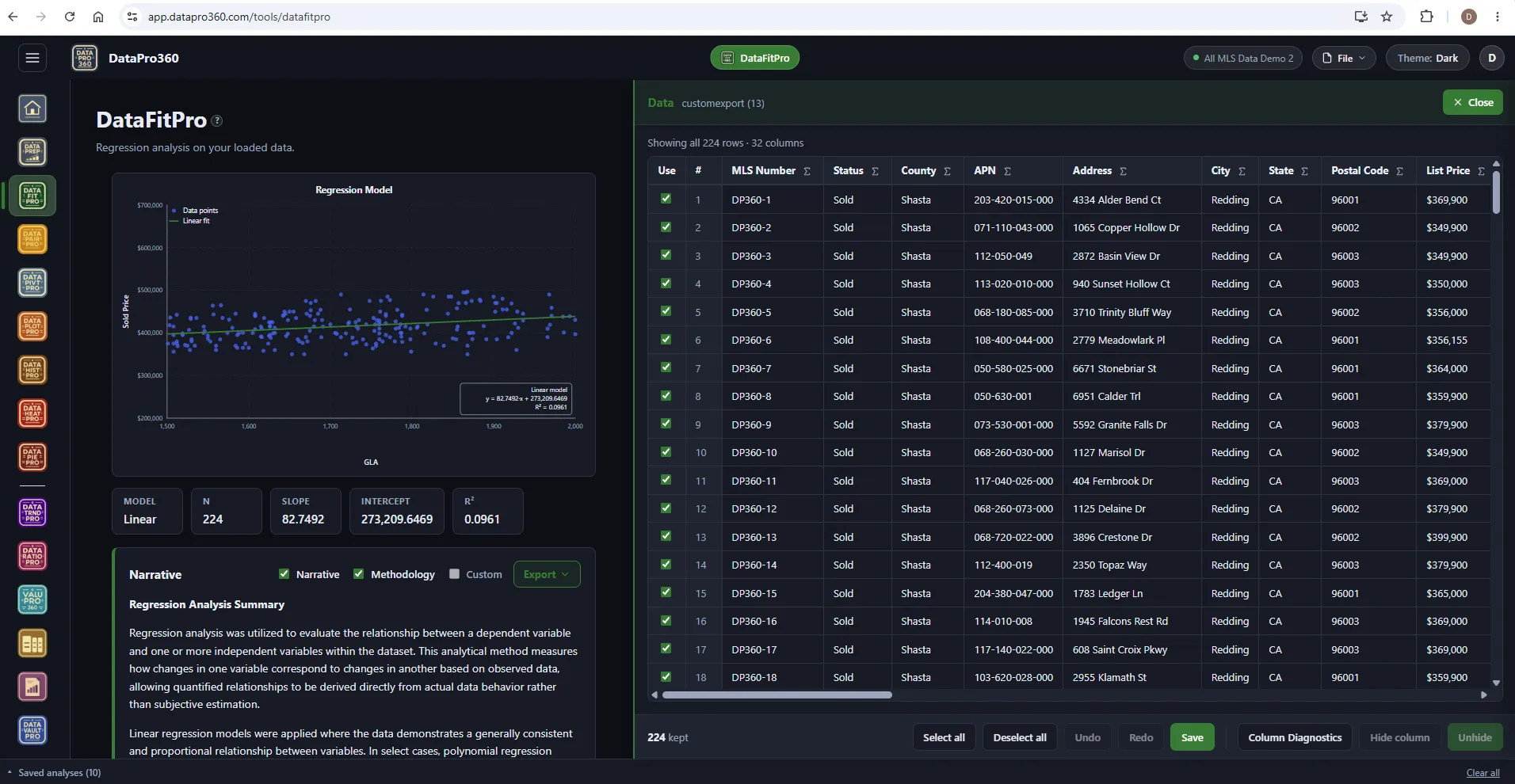This screenshot has height=784, width=1515.
Task: Uncheck Use checkbox for row DP360-4
Action: [x=666, y=283]
